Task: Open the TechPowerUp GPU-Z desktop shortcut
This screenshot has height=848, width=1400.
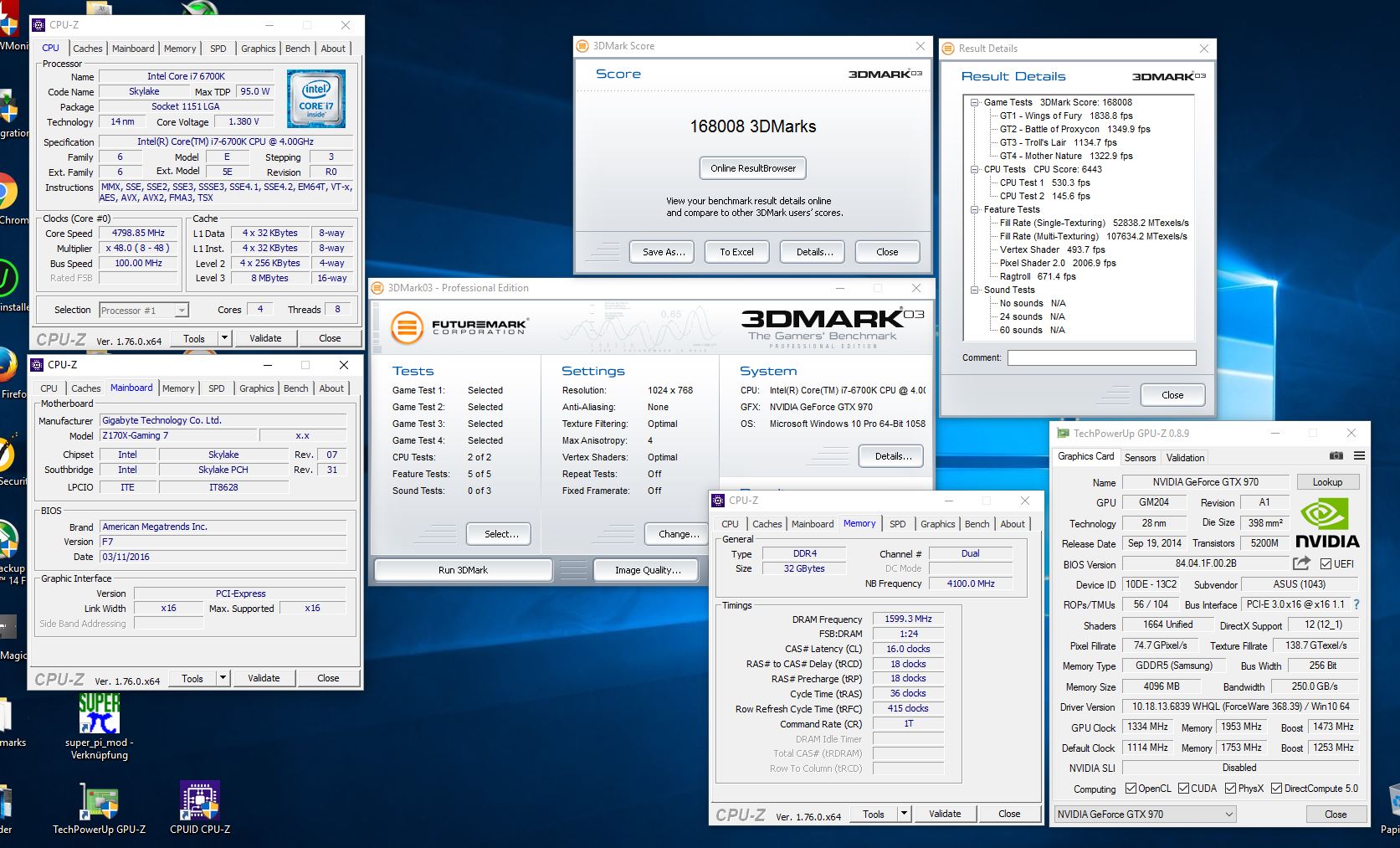Action: click(x=99, y=809)
